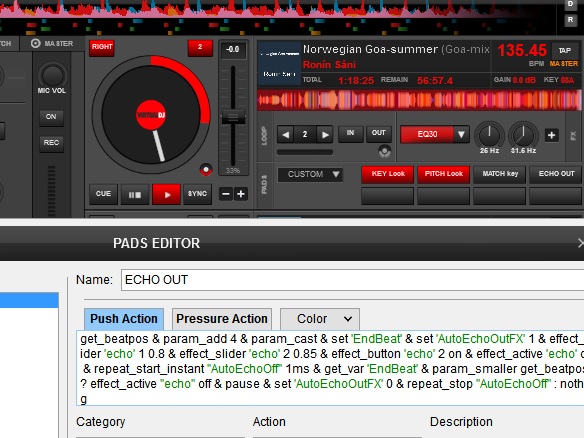Click the Name field containing ECHO OUT

point(352,280)
